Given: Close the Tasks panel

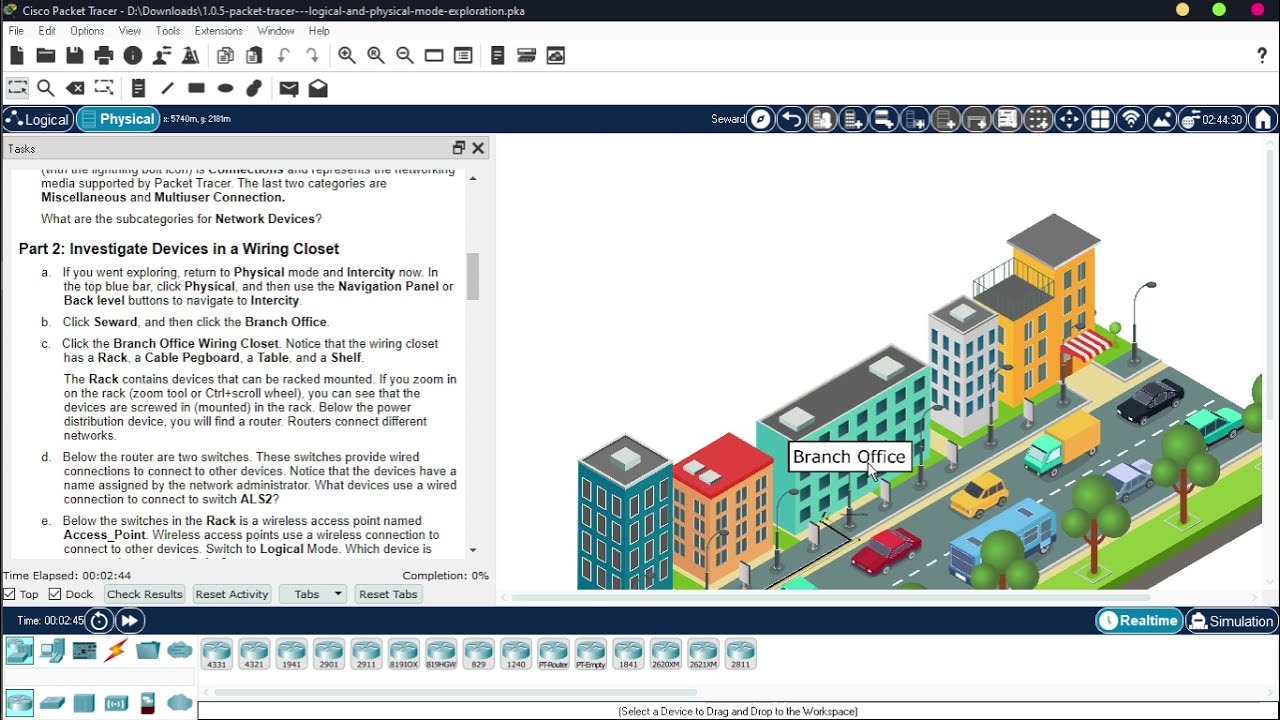Looking at the screenshot, I should click(478, 148).
